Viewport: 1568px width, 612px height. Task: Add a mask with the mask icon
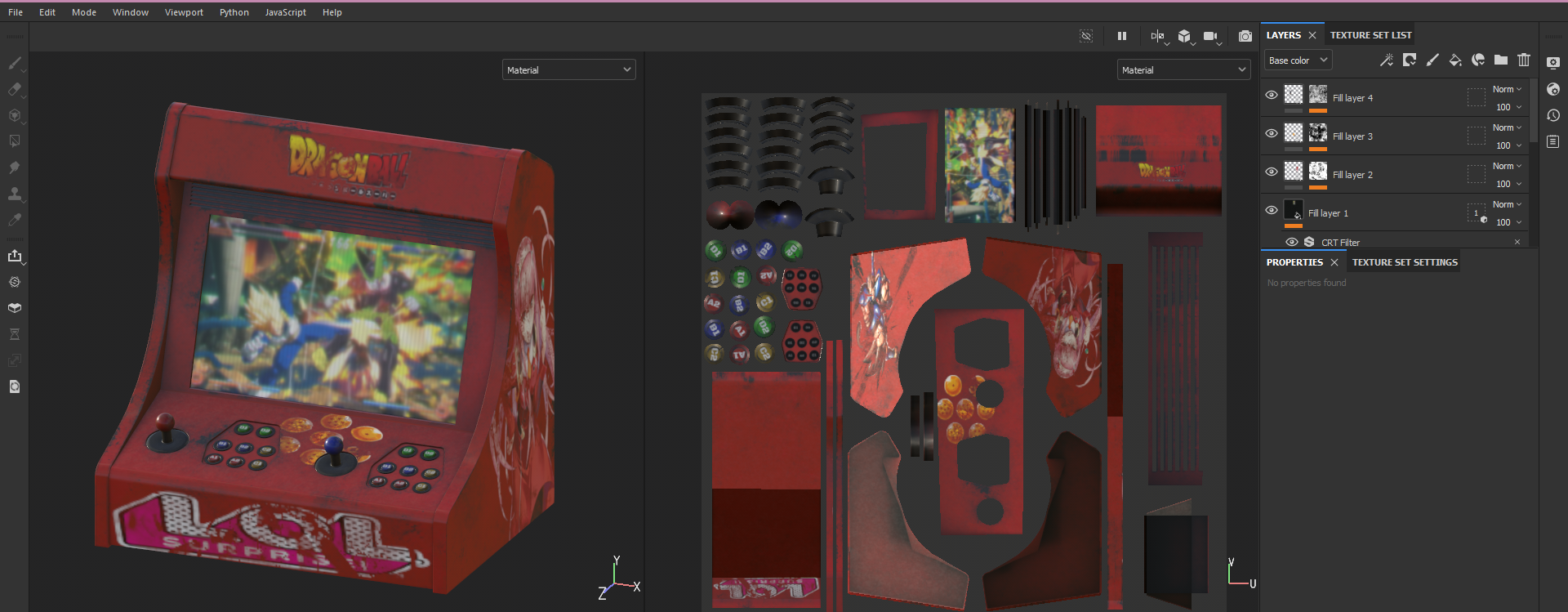pyautogui.click(x=1410, y=60)
